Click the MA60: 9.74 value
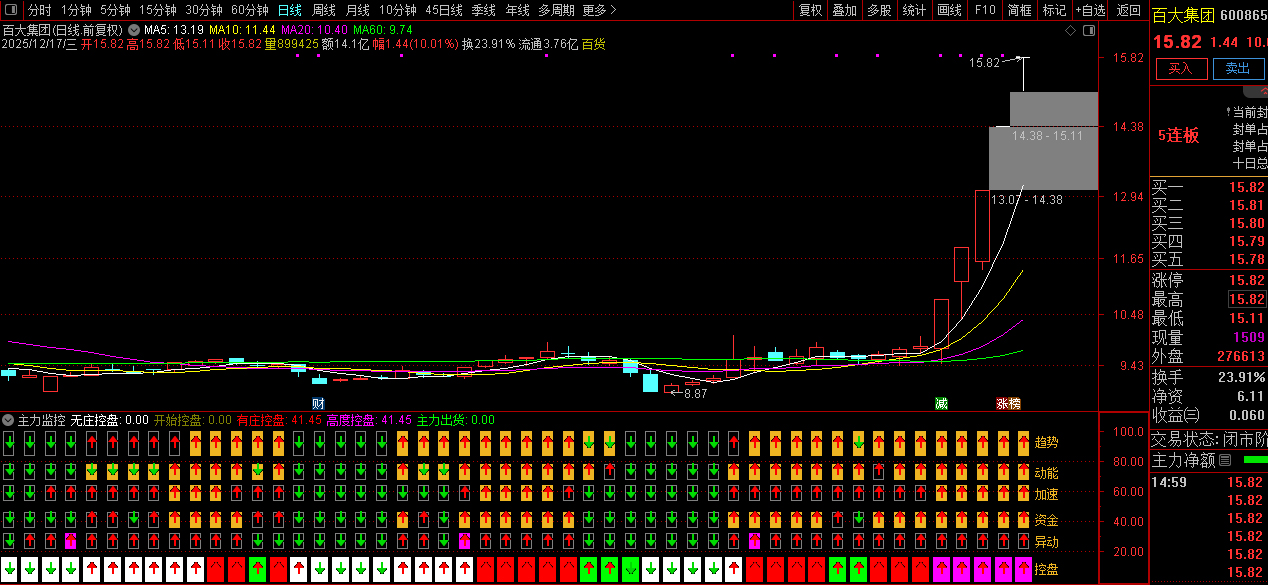 383,30
